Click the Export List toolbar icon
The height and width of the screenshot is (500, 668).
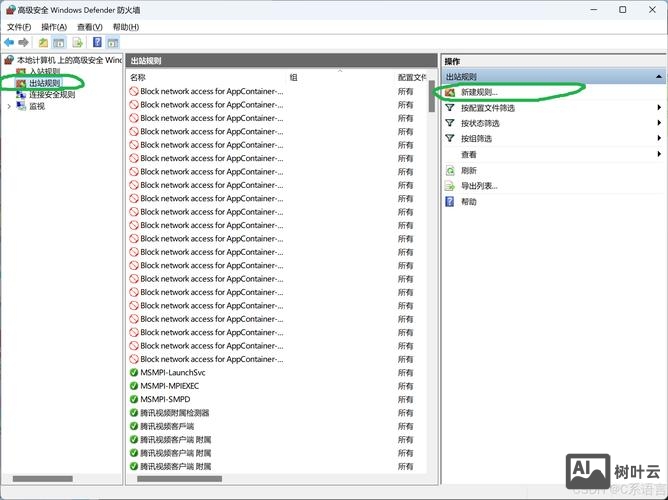[77, 42]
